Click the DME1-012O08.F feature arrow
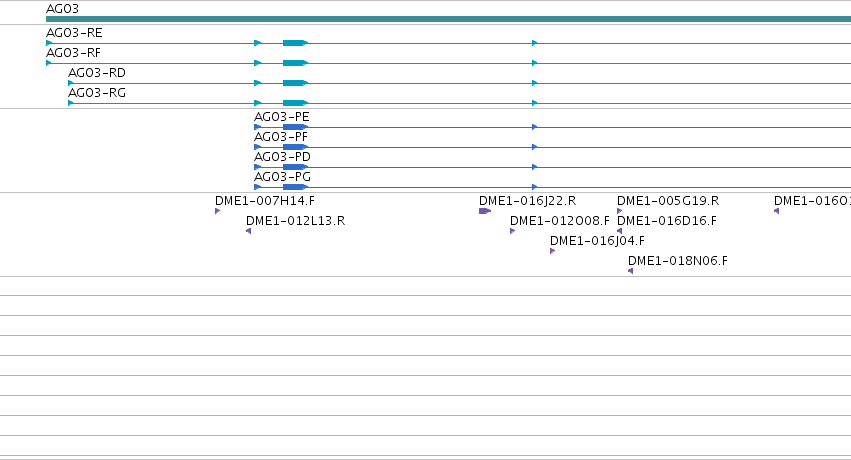This screenshot has height=460, width=851. coord(512,231)
